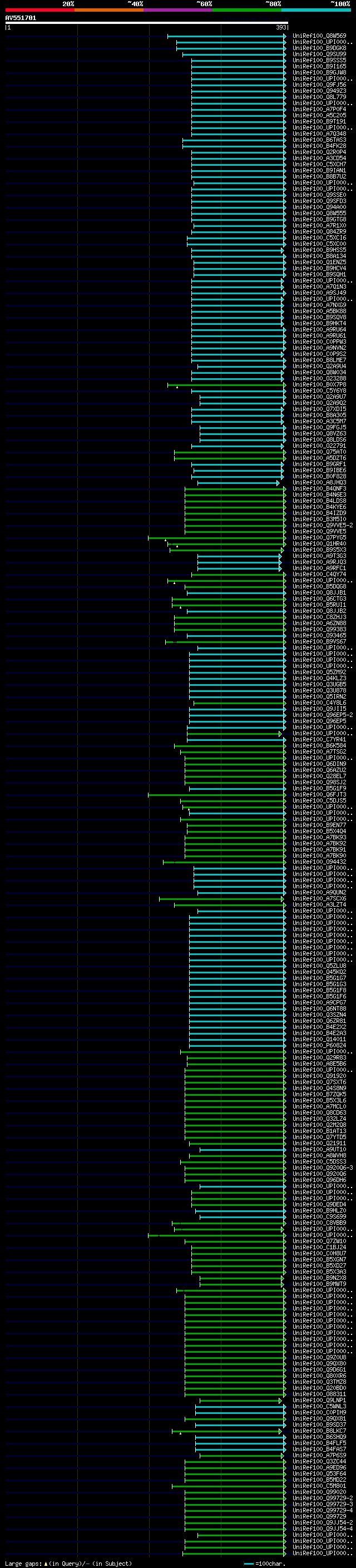The width and height of the screenshot is (356, 1568).
Task: Select hit UniRef100_B9DGK8
Action: click(319, 48)
